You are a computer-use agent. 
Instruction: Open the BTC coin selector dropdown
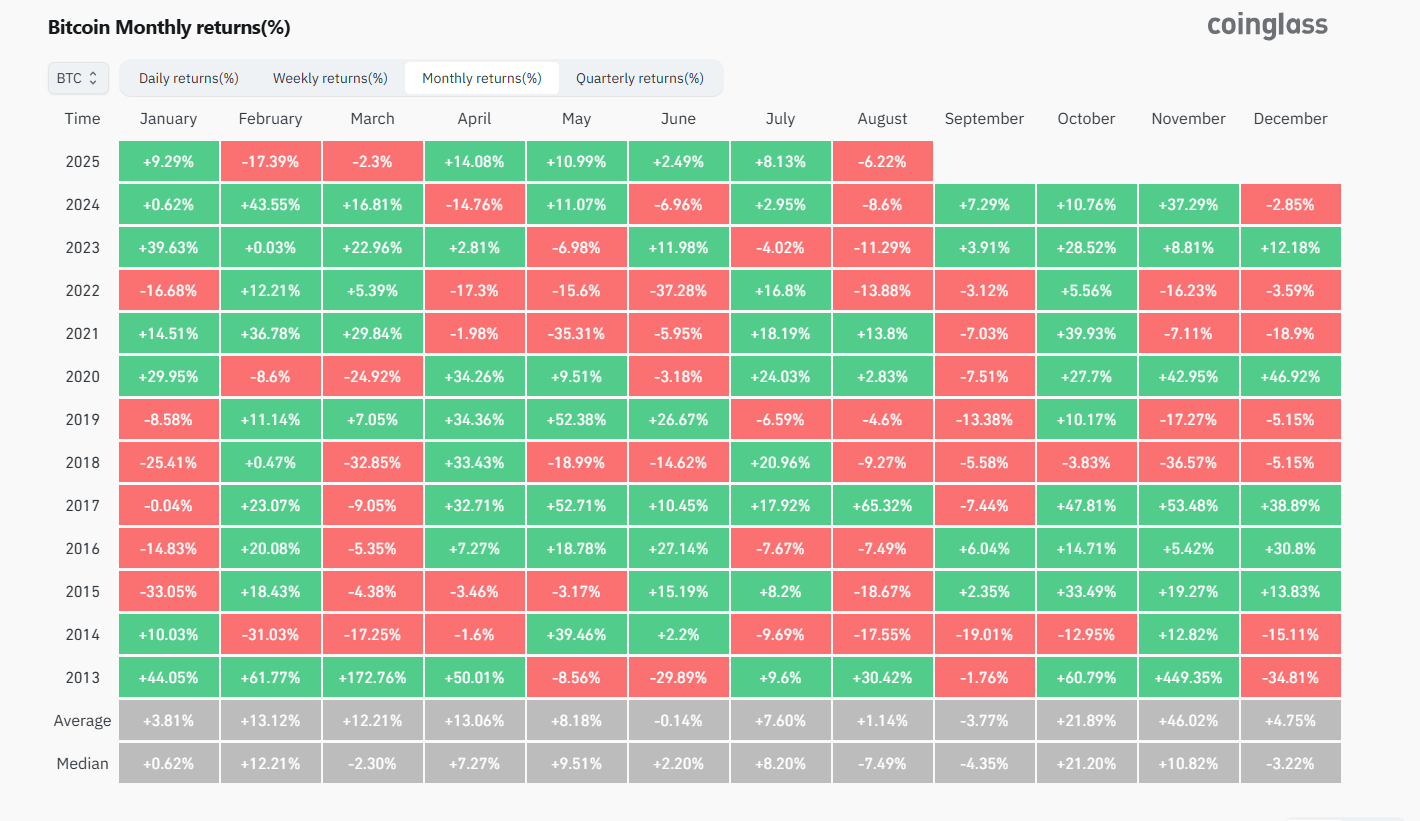click(78, 78)
